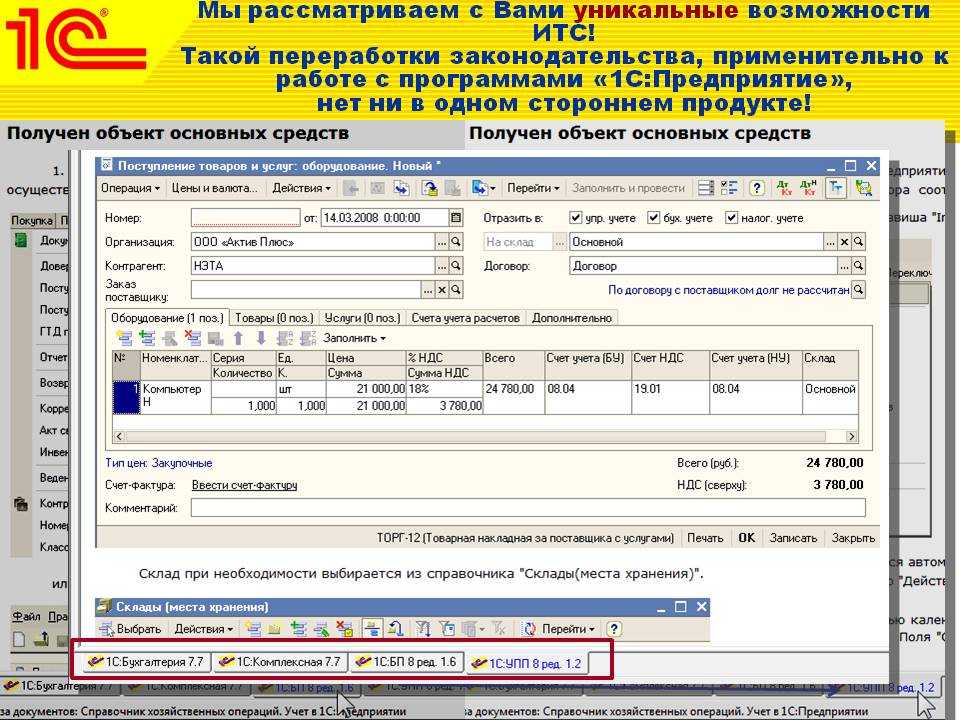Open help icon in Склады window toolbar

click(x=614, y=629)
